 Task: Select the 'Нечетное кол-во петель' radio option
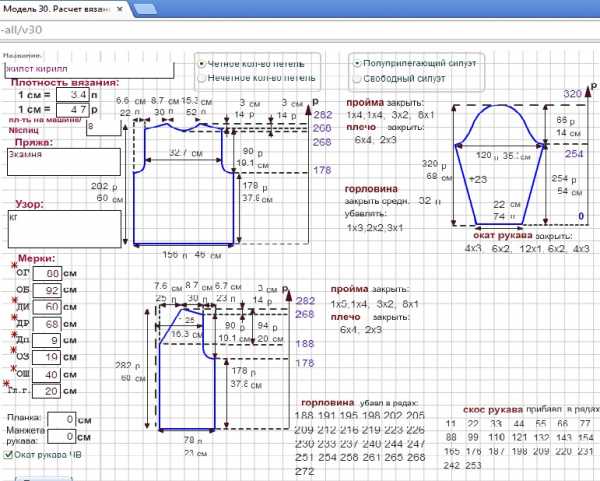click(x=202, y=77)
